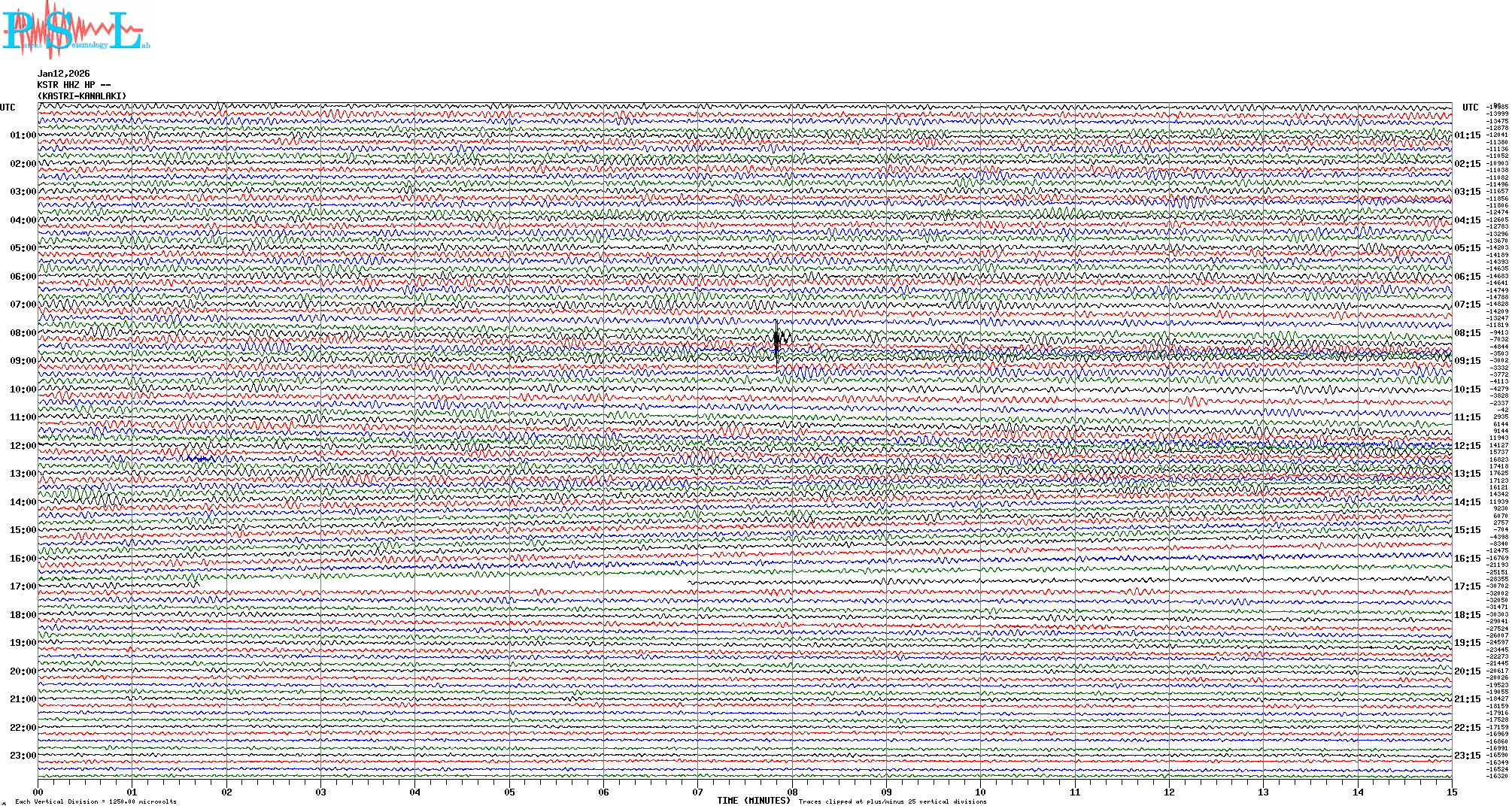Click the vertical division microvolts scale note
Viewport: 1512px width, 812px height.
pos(96,801)
